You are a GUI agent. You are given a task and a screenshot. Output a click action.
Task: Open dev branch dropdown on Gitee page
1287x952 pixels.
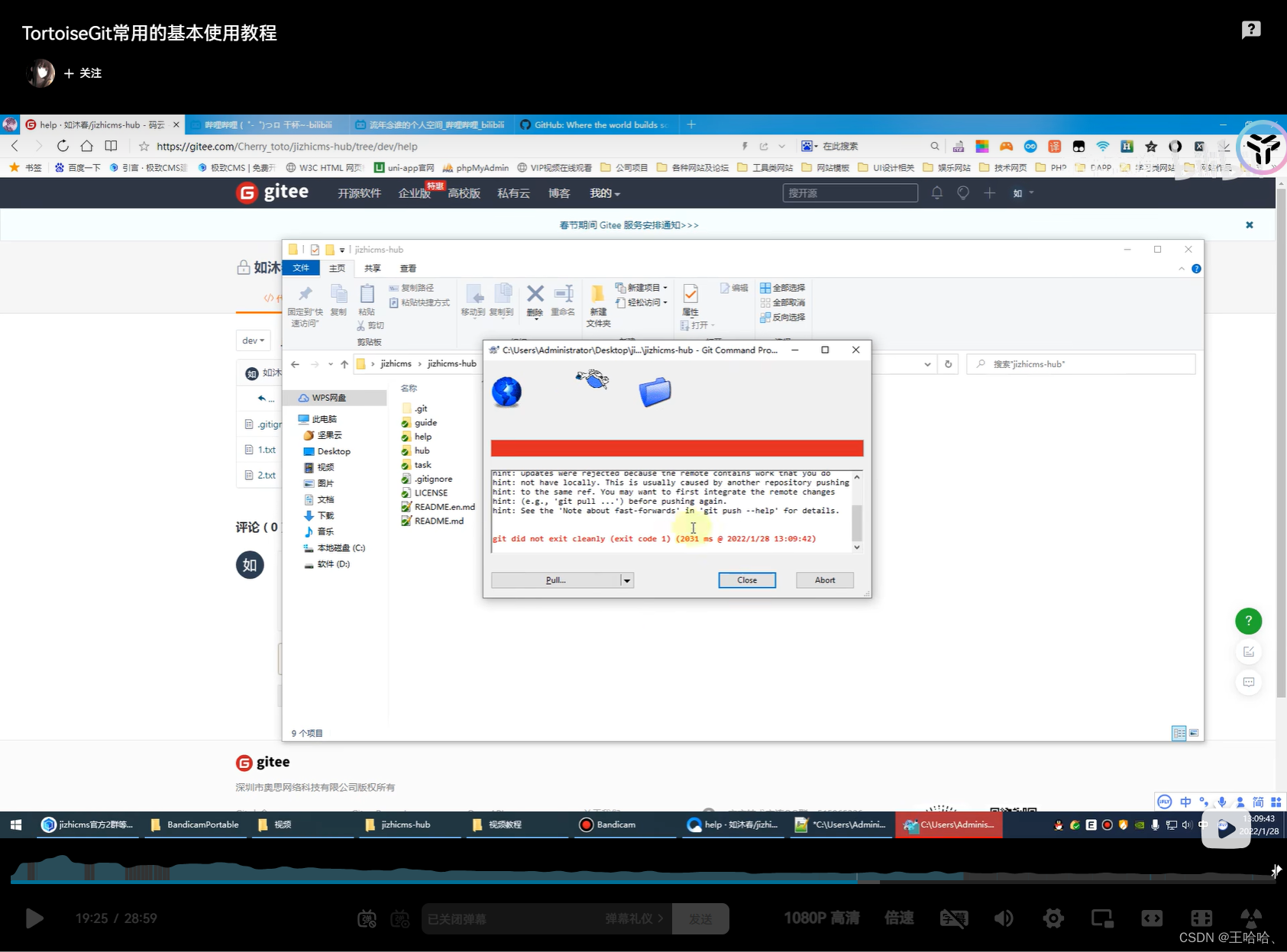point(253,340)
